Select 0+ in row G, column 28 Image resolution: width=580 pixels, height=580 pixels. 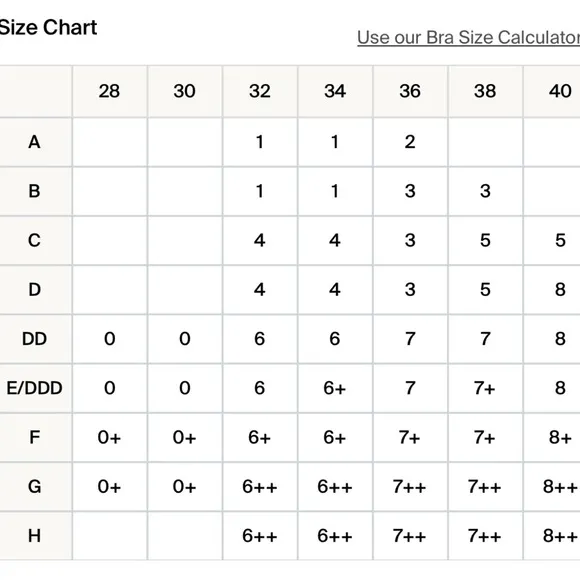(x=109, y=486)
